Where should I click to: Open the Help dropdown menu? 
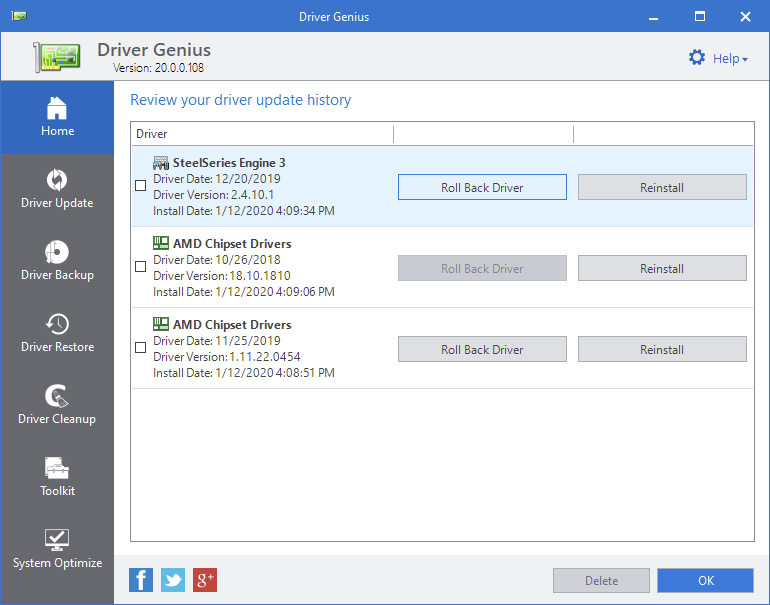pyautogui.click(x=730, y=58)
